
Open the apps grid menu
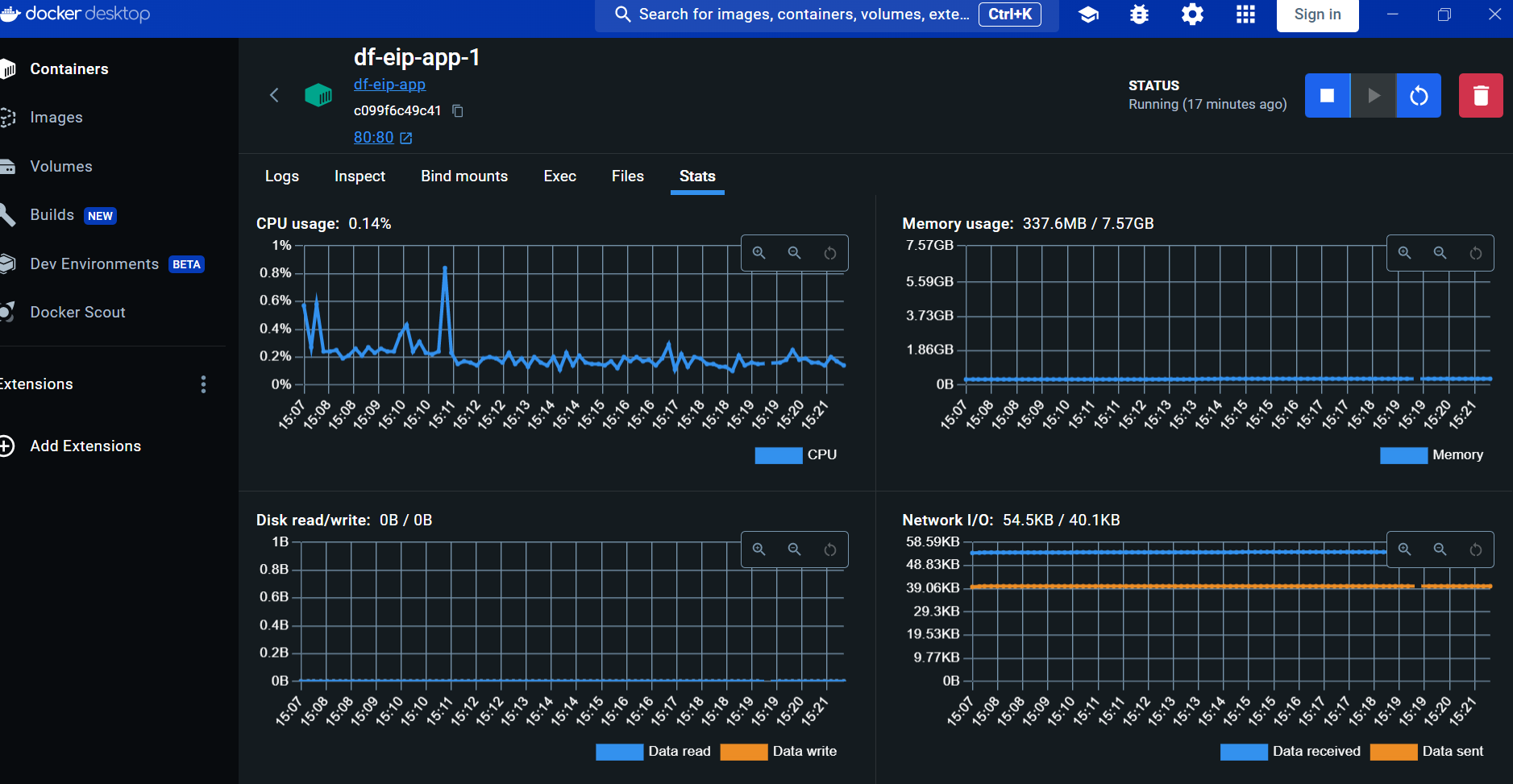(x=1245, y=15)
